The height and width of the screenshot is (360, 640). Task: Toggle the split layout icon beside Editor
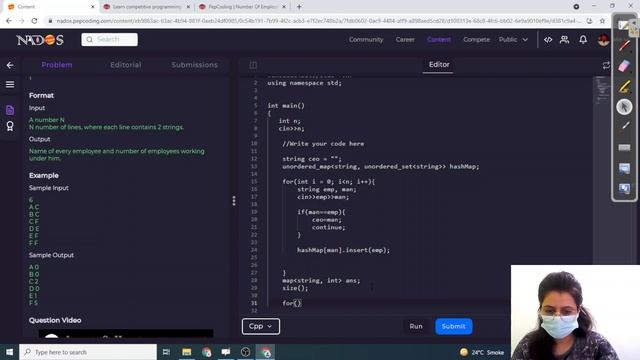[x=253, y=65]
